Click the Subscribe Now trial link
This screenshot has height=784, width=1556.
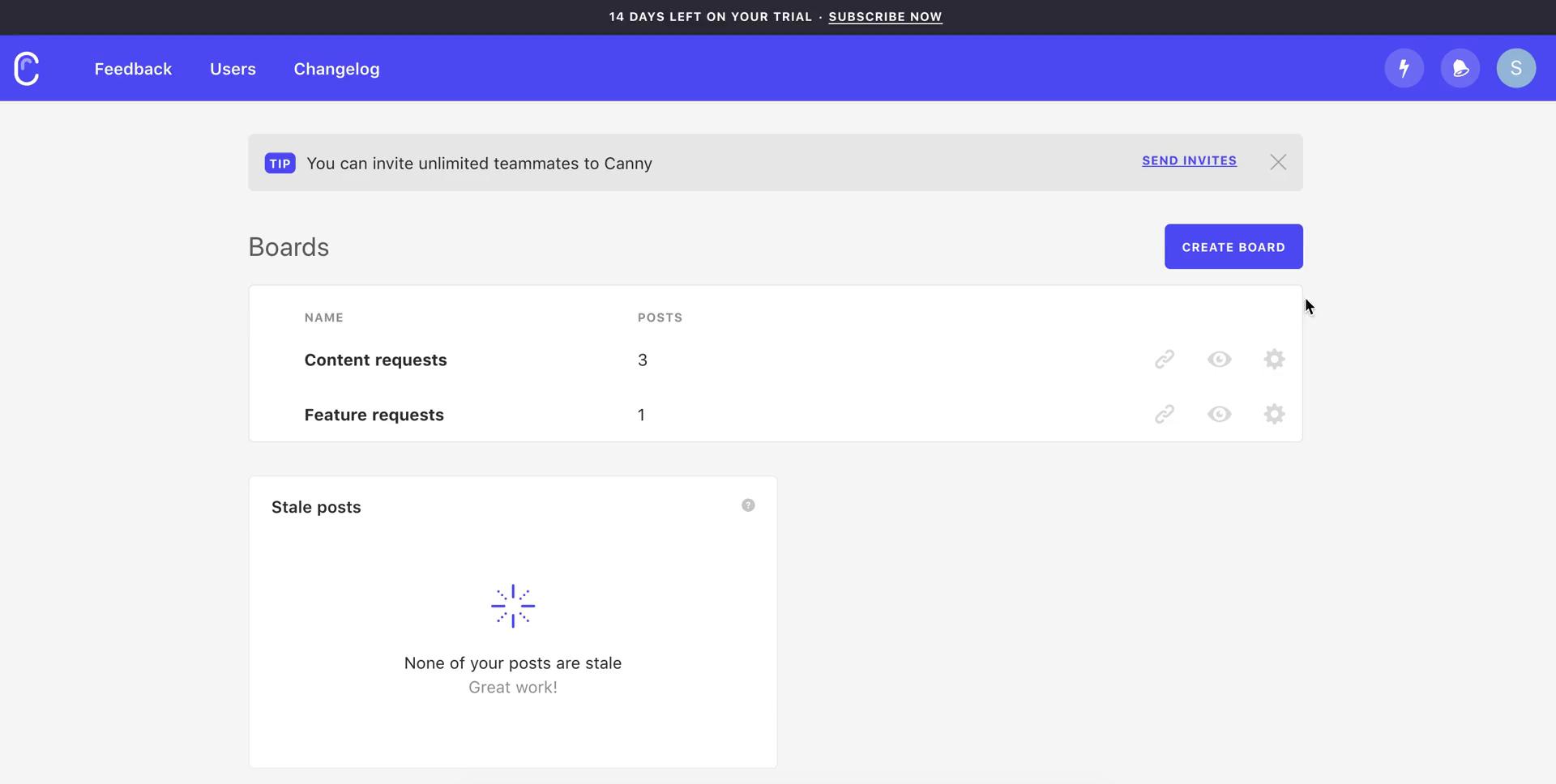pos(885,17)
